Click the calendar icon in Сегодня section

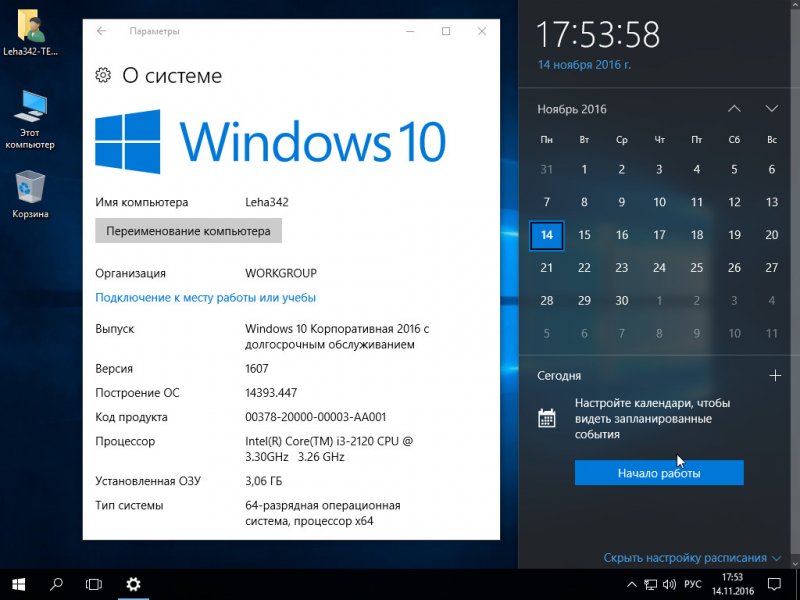[x=547, y=418]
